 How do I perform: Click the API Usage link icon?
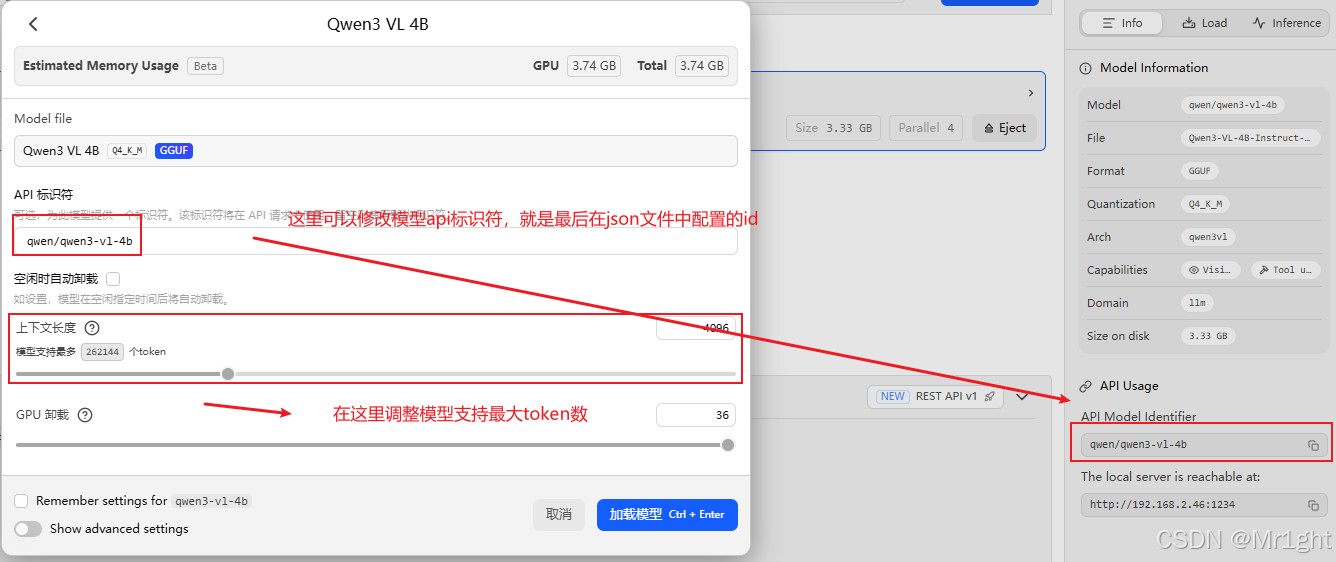click(1085, 386)
